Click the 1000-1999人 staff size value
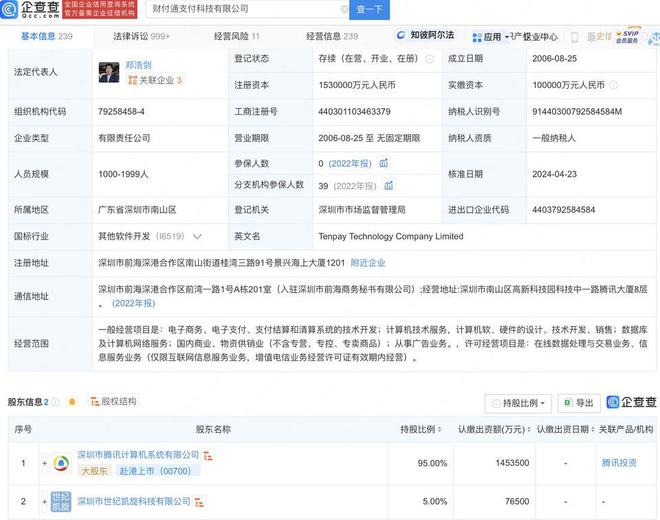This screenshot has width=660, height=520. 123,174
